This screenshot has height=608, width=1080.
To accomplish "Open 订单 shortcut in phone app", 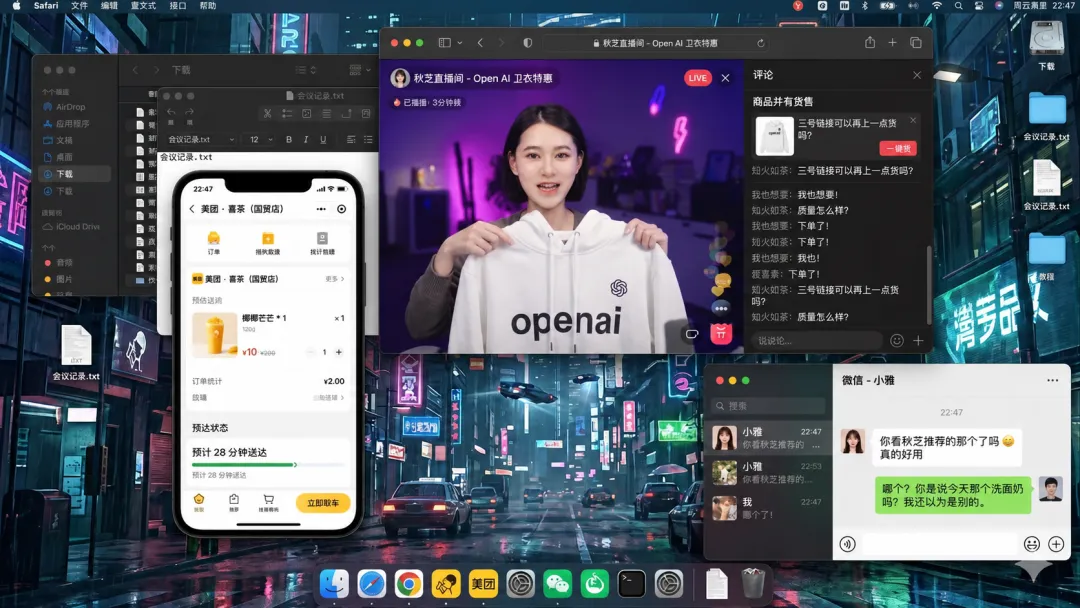I will tap(214, 242).
